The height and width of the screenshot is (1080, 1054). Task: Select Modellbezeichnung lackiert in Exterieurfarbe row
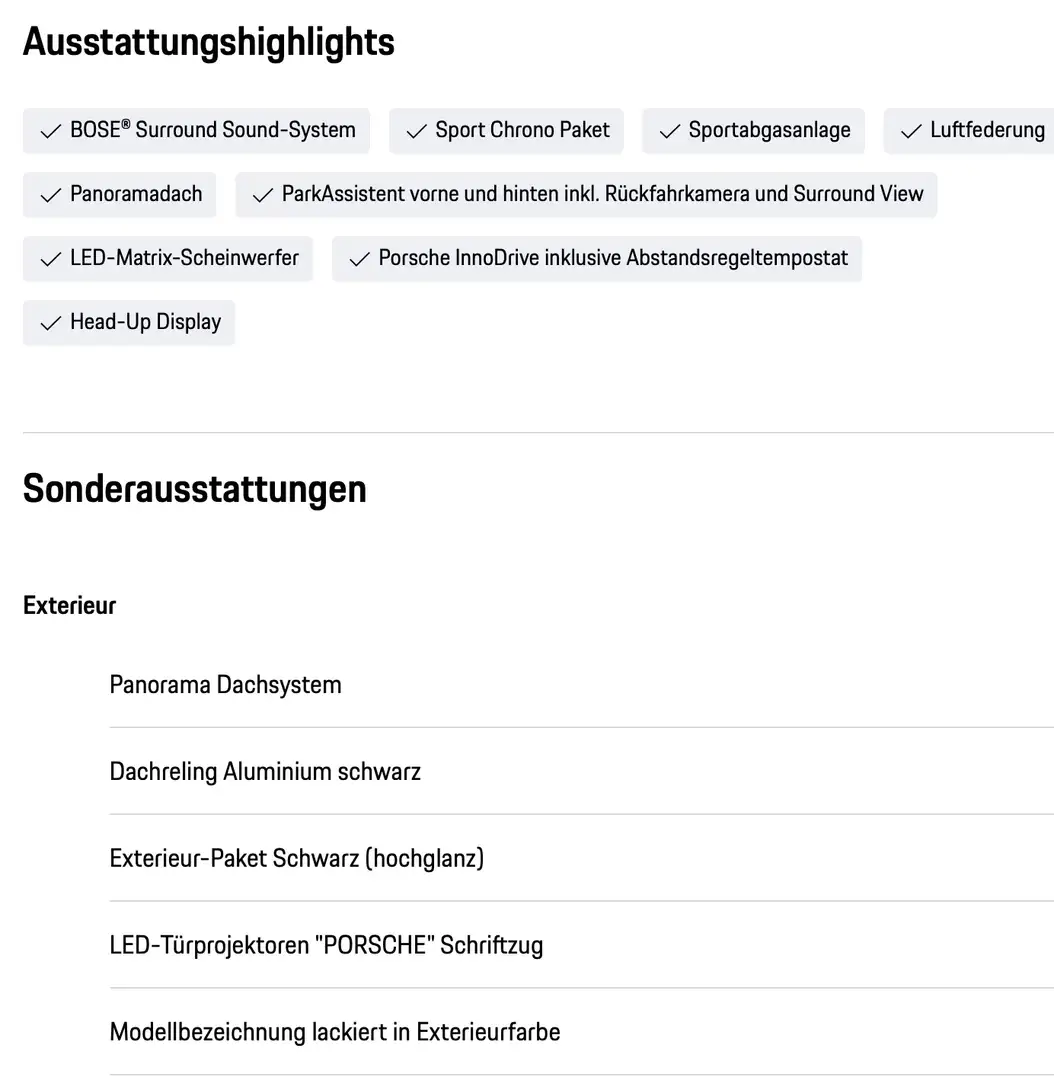click(x=334, y=1032)
